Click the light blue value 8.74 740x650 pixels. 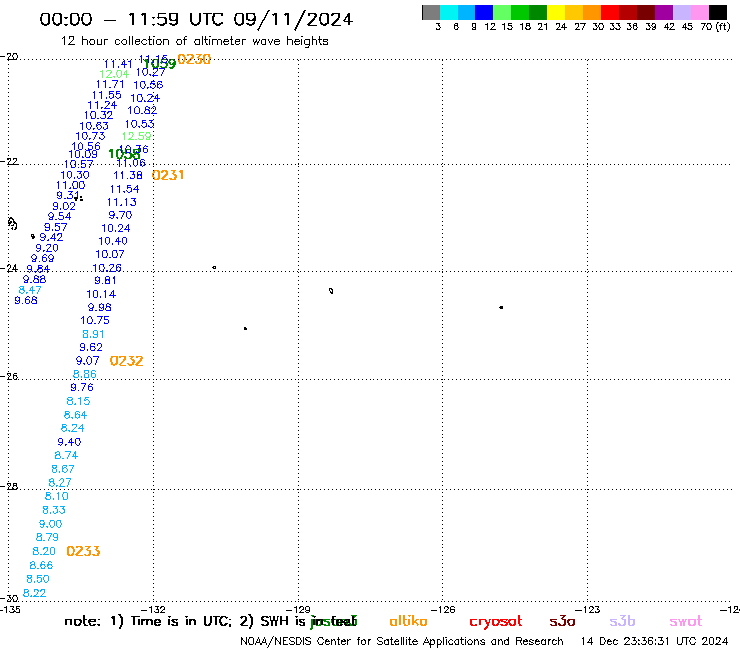click(x=66, y=456)
